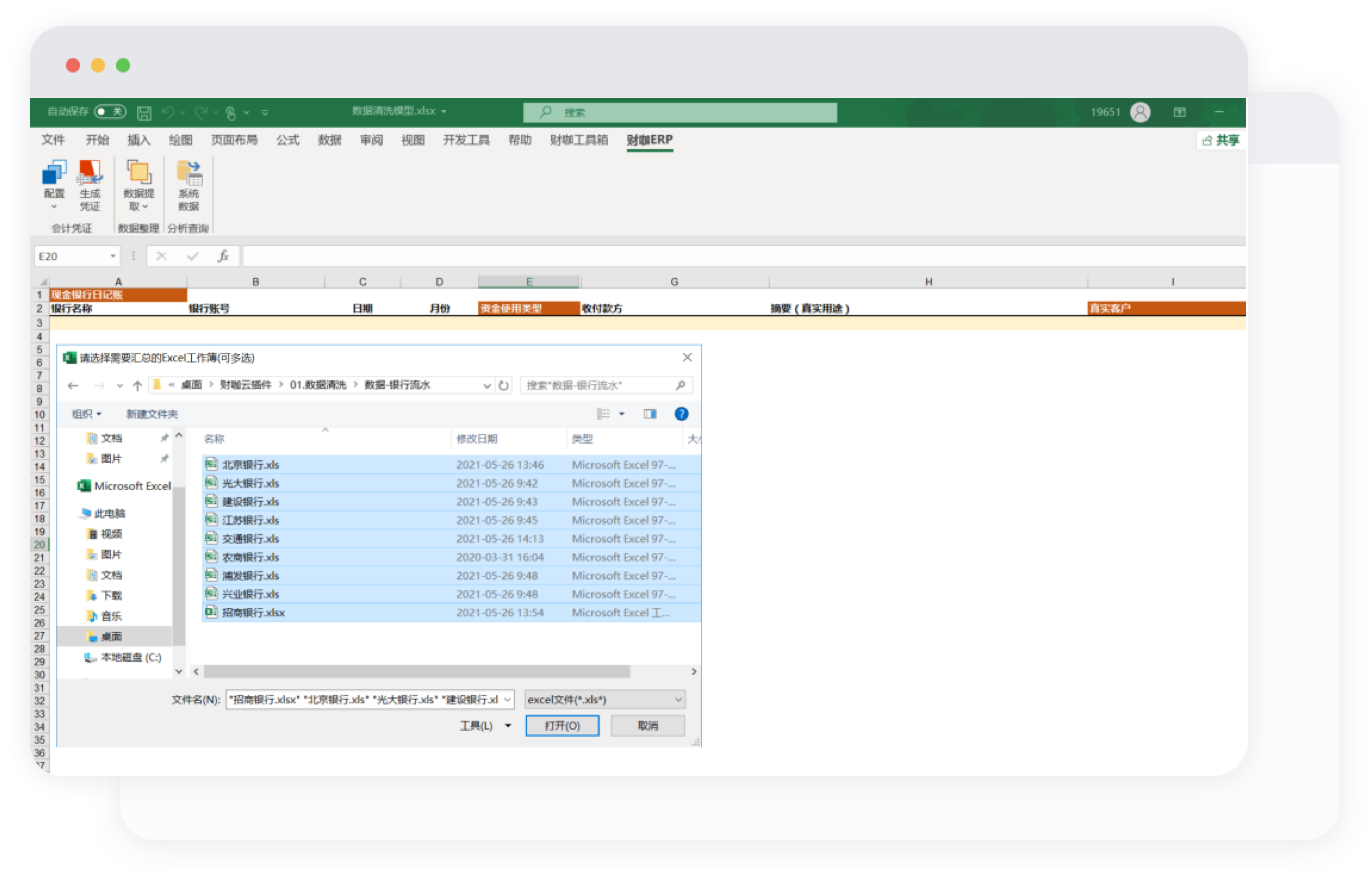The image size is (1370, 874).
Task: Select 此电脑 in the navigation tree
Action: click(109, 513)
